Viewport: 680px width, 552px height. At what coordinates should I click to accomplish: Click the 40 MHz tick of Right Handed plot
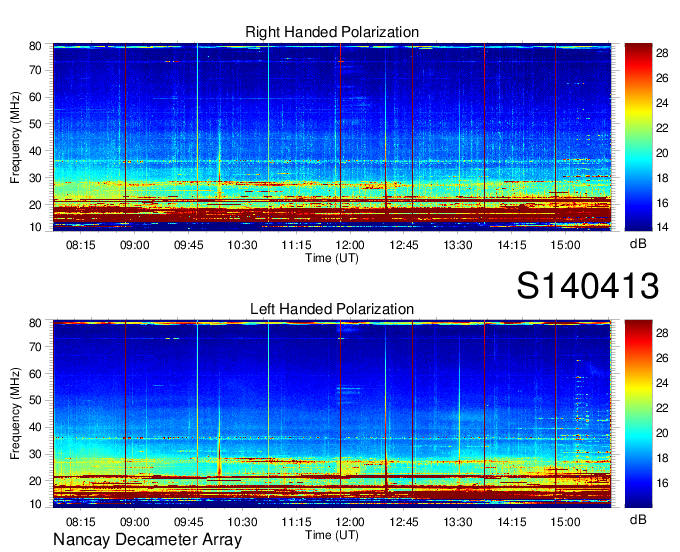pos(35,151)
